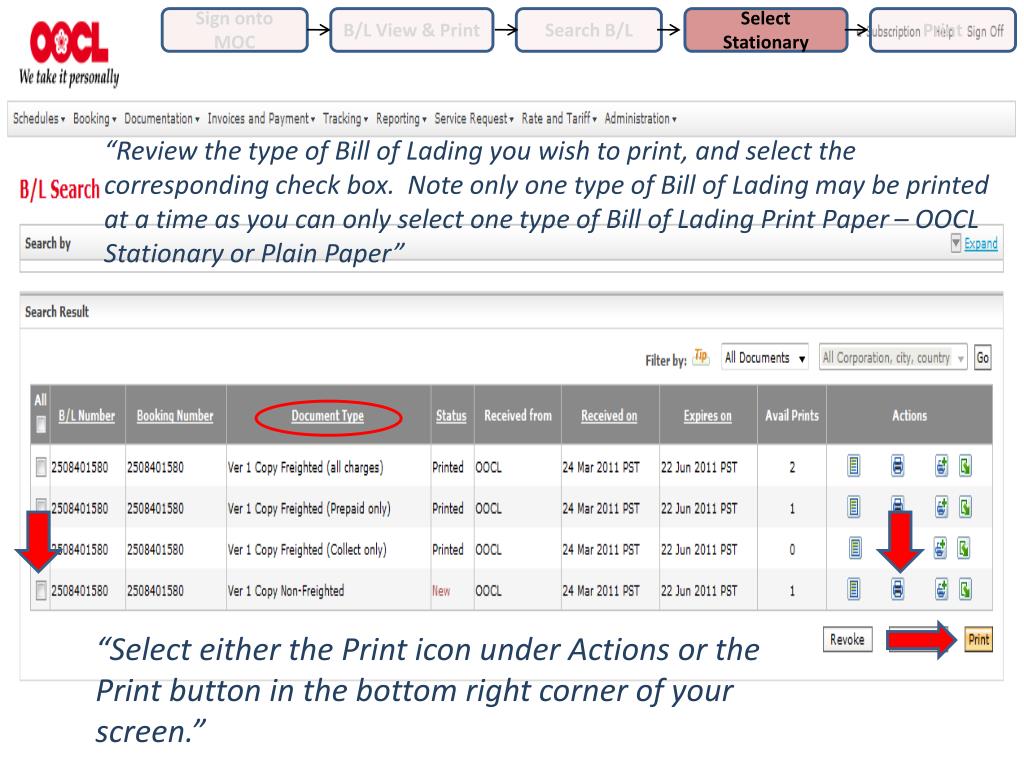Screen dimensions: 1024x768
Task: Click '24 Mar 2011 PST' in Freighted (all charges) row
Action: [601, 468]
